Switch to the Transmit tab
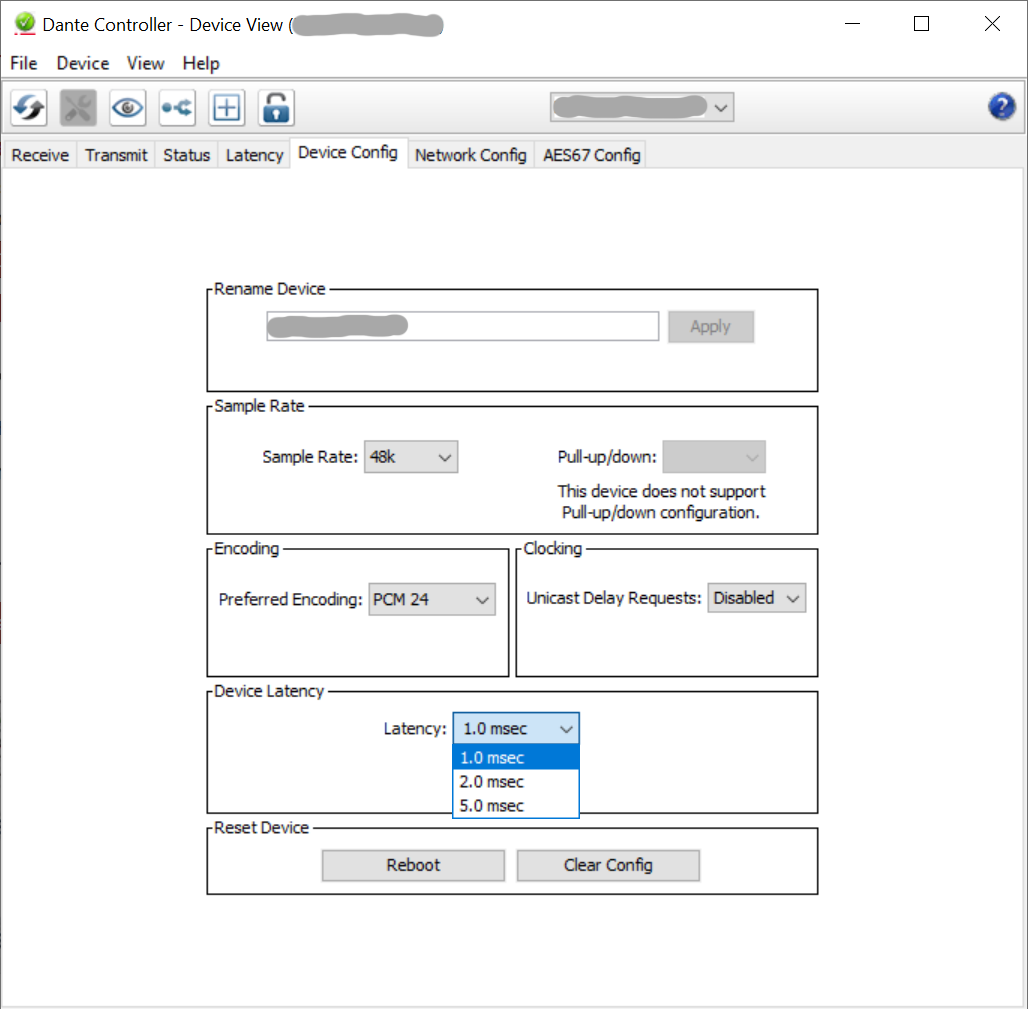The height and width of the screenshot is (1009, 1028). click(x=116, y=155)
